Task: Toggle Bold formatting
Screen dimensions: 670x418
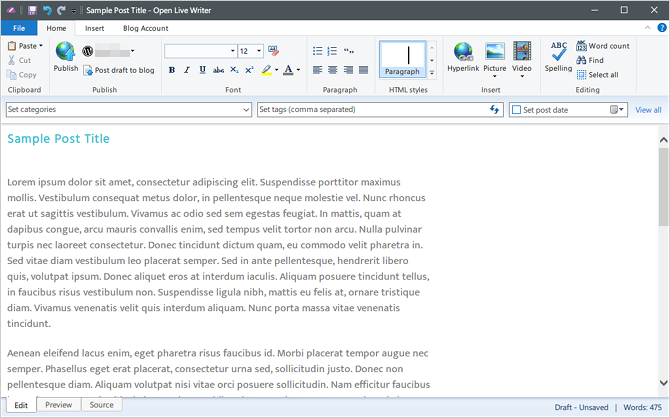Action: click(172, 70)
